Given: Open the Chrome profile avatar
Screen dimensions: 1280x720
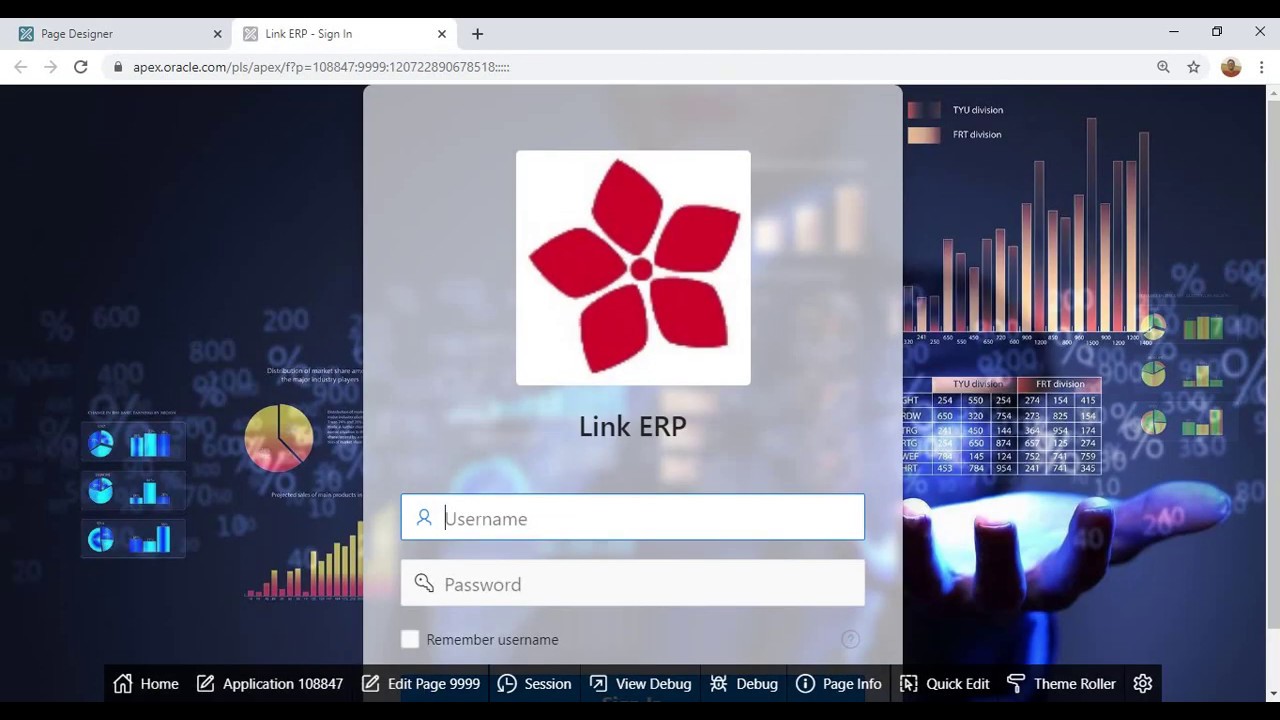Looking at the screenshot, I should 1231,67.
